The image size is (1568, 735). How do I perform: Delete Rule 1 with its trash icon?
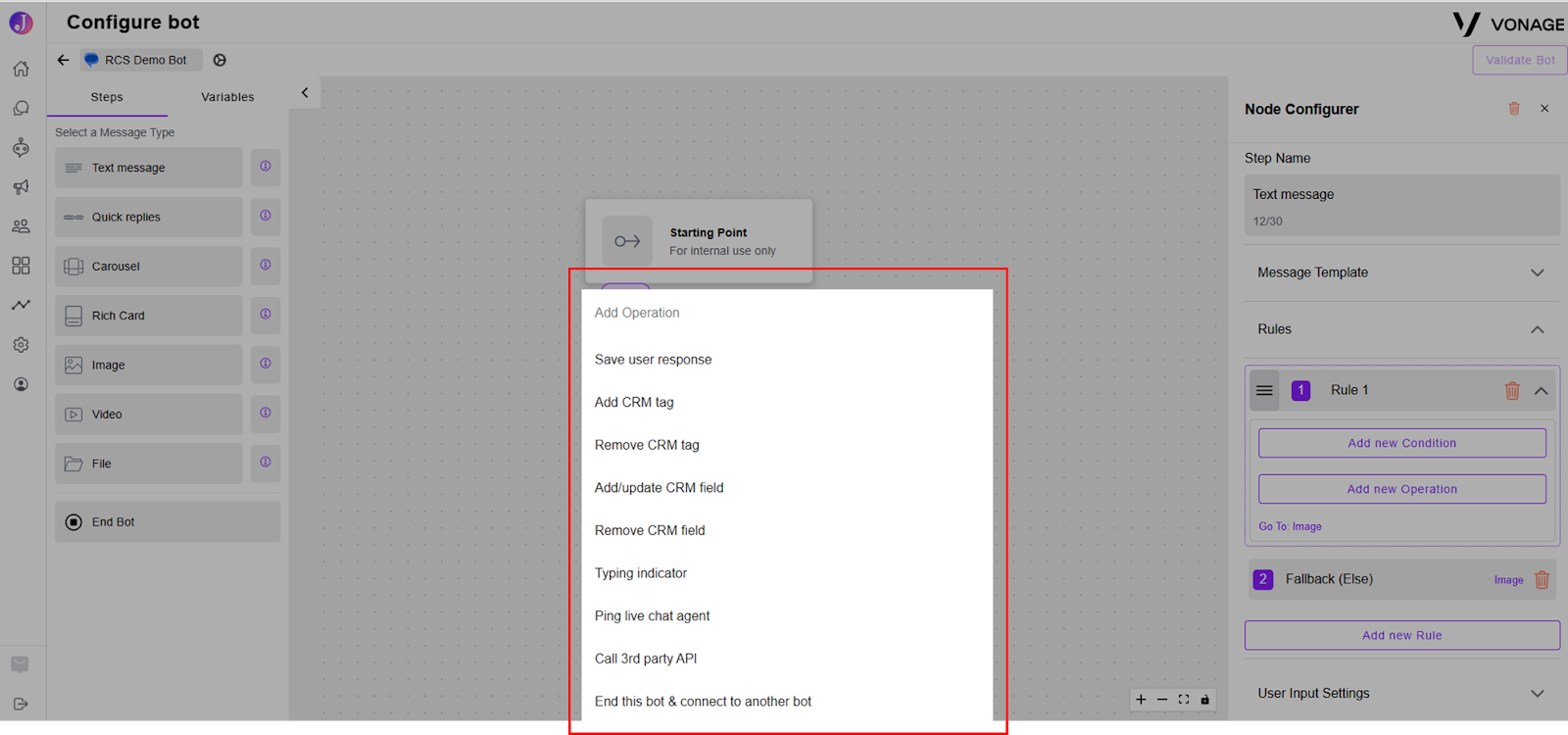1512,390
